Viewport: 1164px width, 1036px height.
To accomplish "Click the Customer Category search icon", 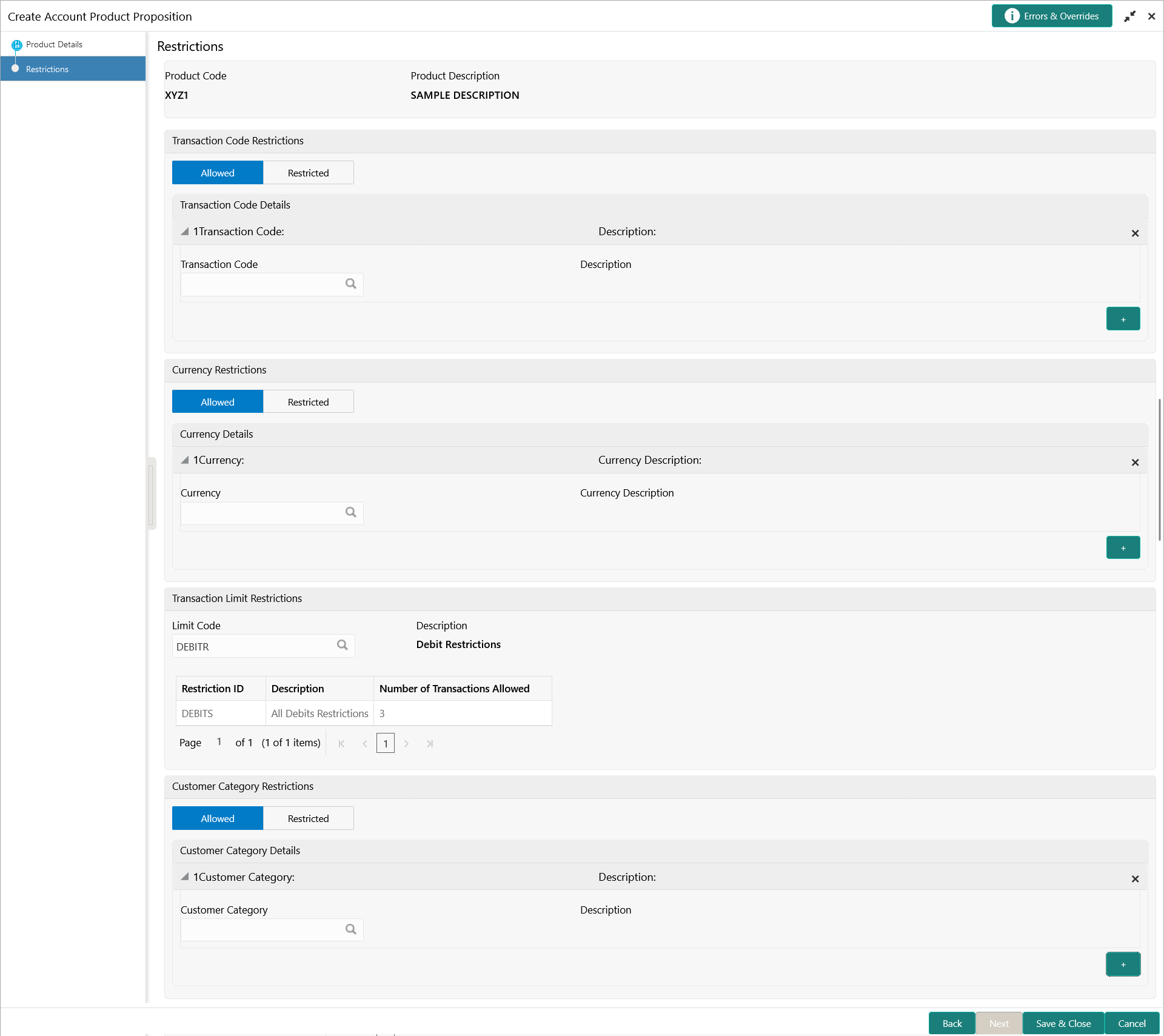I will click(x=350, y=929).
